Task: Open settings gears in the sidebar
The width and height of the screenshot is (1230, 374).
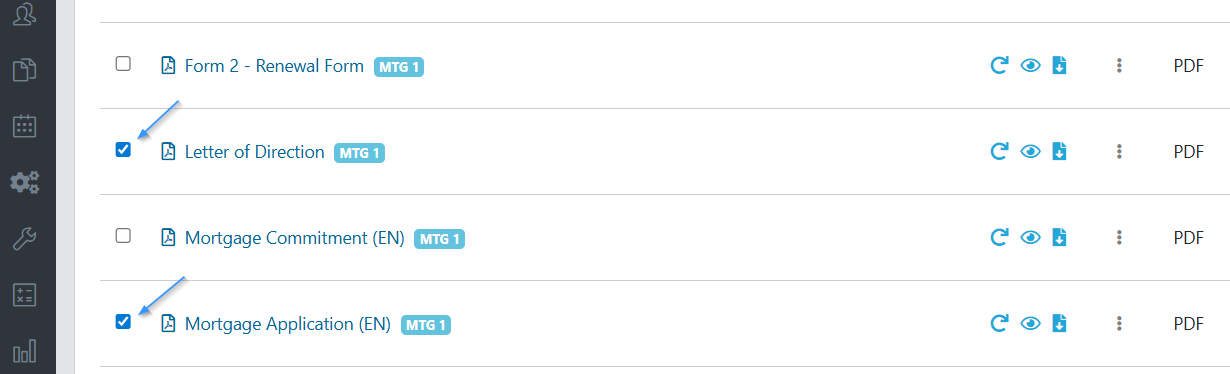Action: 24,182
